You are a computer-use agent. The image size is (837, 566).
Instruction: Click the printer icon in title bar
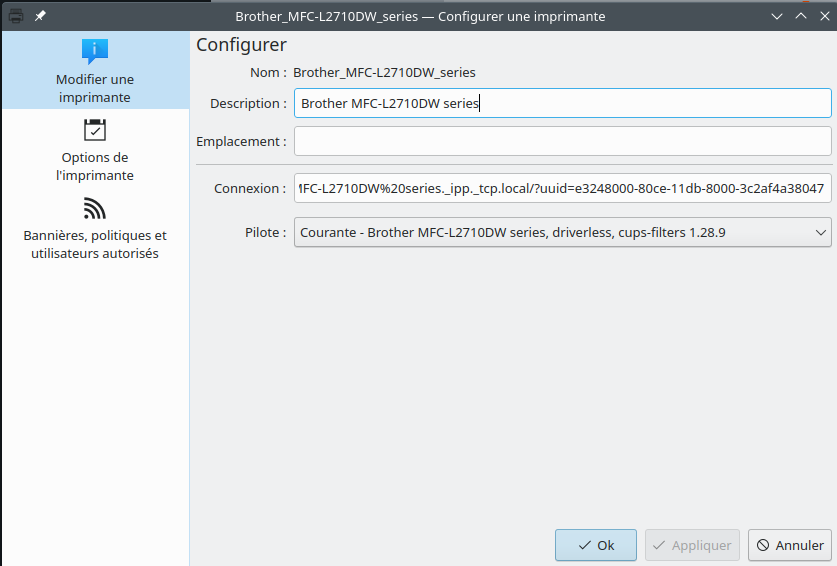[x=16, y=16]
